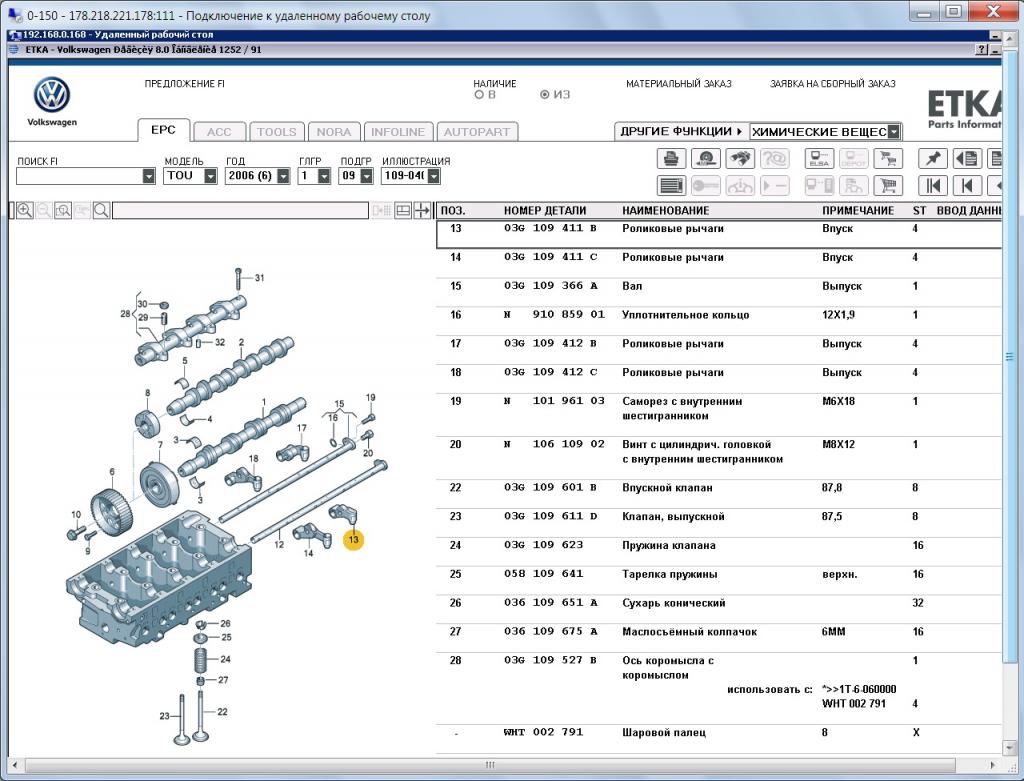Screen dimensions: 1024x781
Task: Click the vertical scrollbar of the remote desktop
Action: click(x=1009, y=357)
